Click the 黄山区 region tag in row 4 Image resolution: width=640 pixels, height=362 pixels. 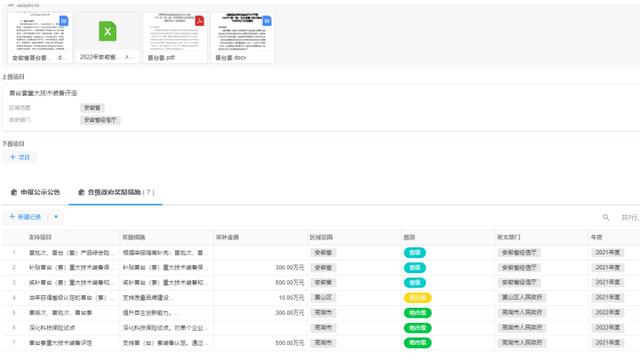(x=323, y=298)
